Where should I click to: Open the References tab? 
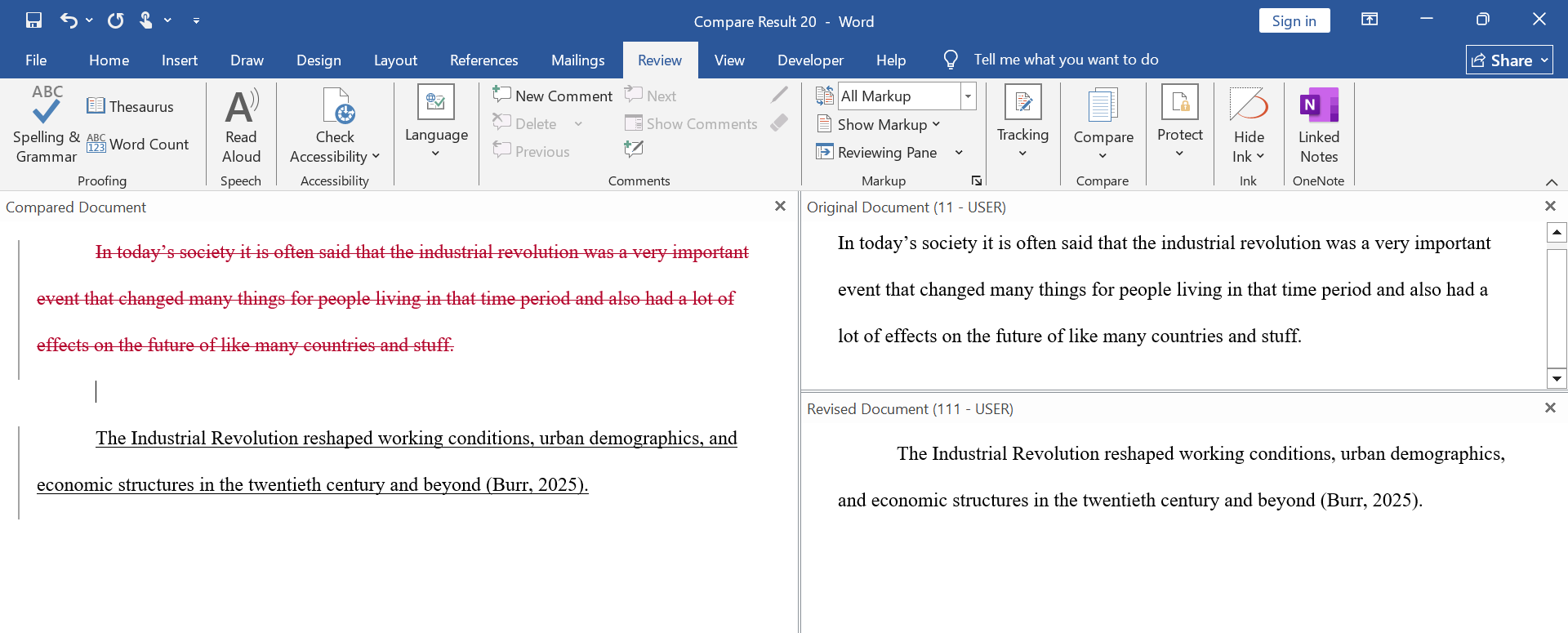tap(483, 60)
